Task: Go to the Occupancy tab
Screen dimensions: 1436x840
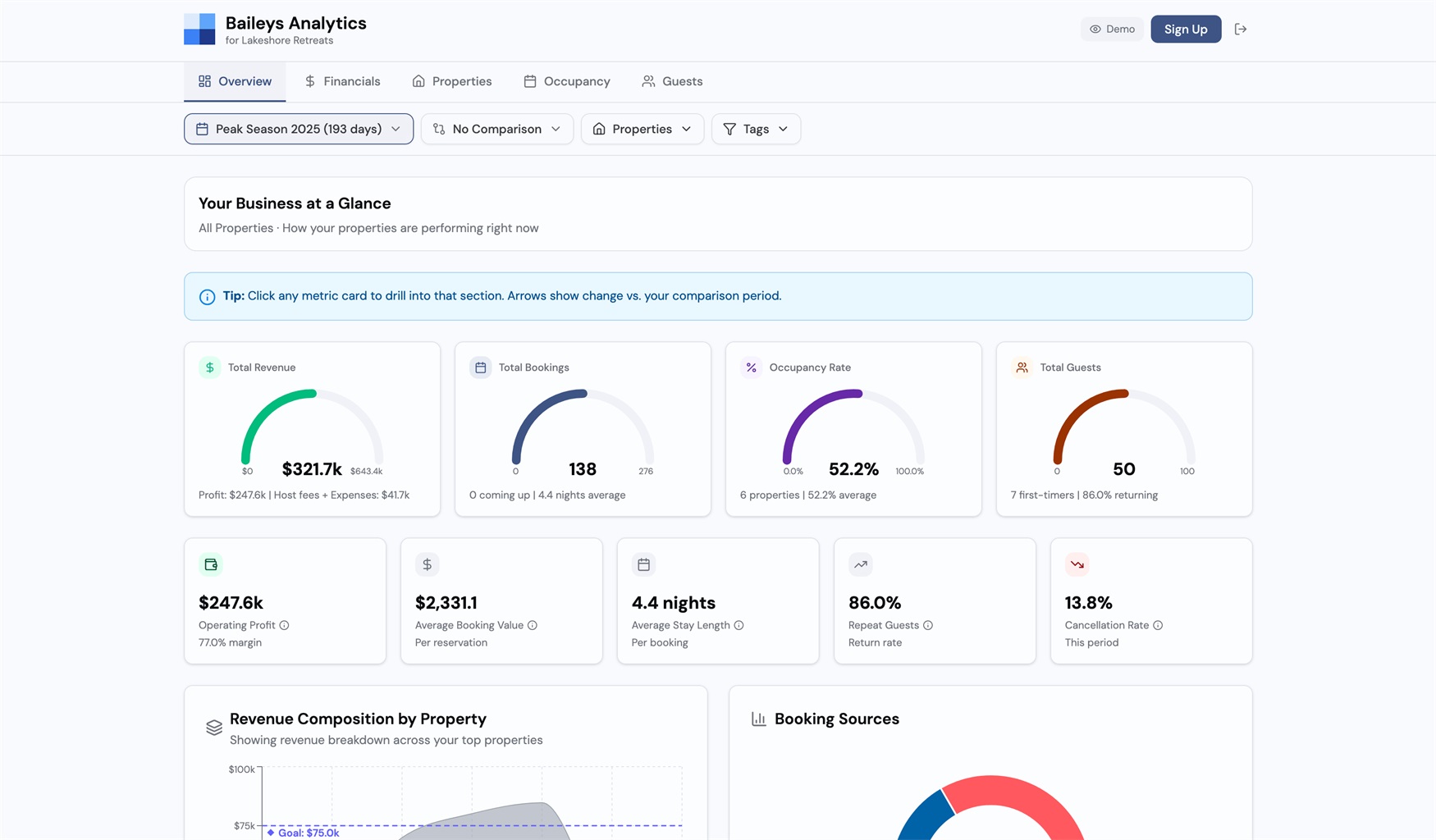Action: coord(567,81)
